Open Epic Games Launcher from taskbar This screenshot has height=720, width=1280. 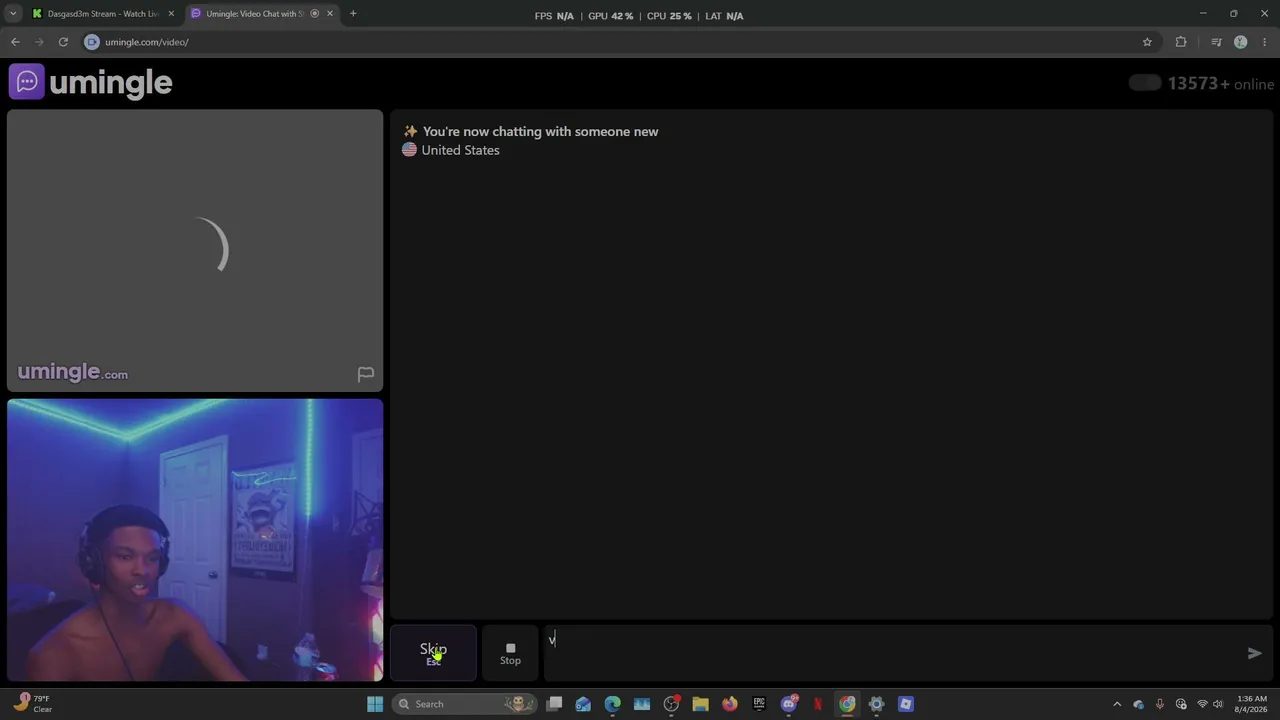click(x=759, y=704)
